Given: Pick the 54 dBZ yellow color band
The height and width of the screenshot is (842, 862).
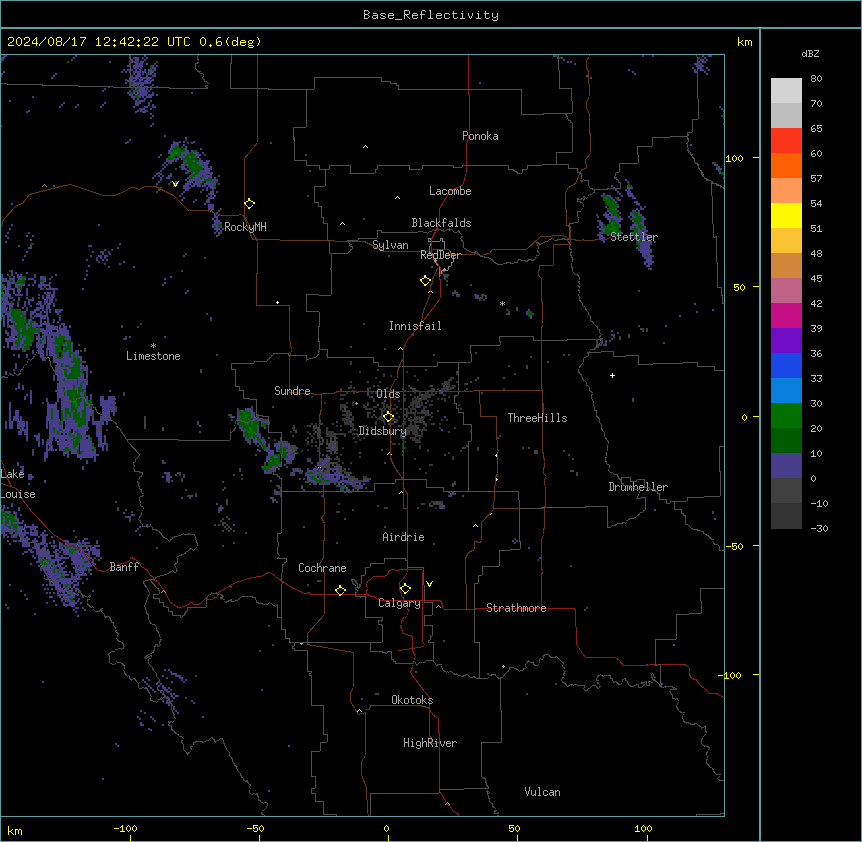Looking at the screenshot, I should point(786,215).
